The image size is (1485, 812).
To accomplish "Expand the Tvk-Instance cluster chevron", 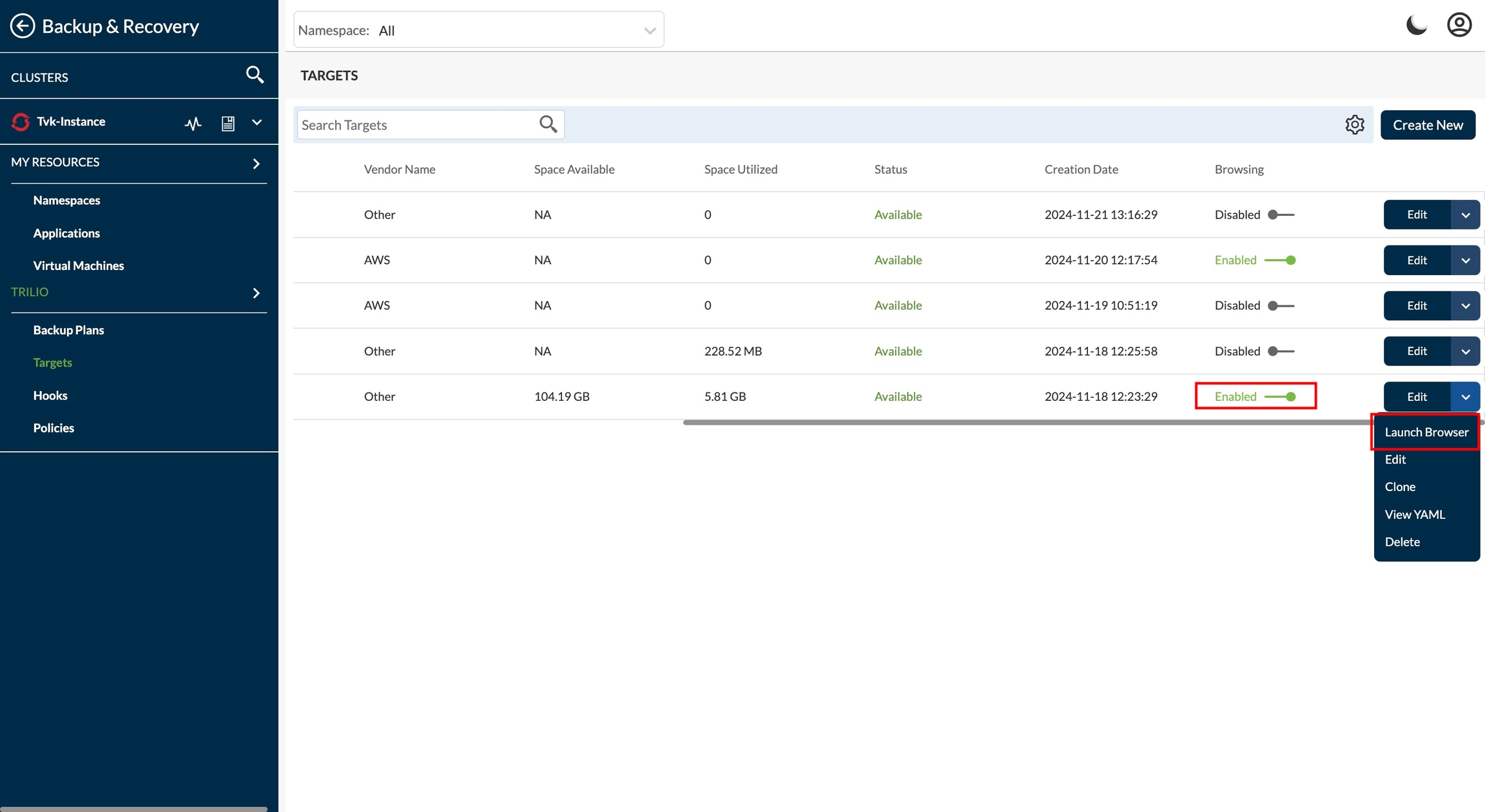I will click(x=257, y=122).
